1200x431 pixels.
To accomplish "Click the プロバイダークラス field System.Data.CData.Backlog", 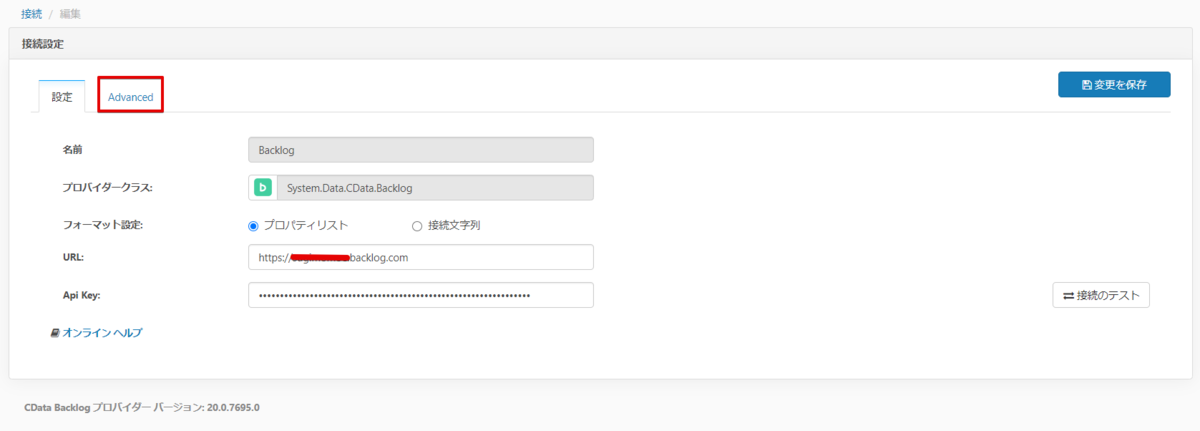I will (435, 187).
